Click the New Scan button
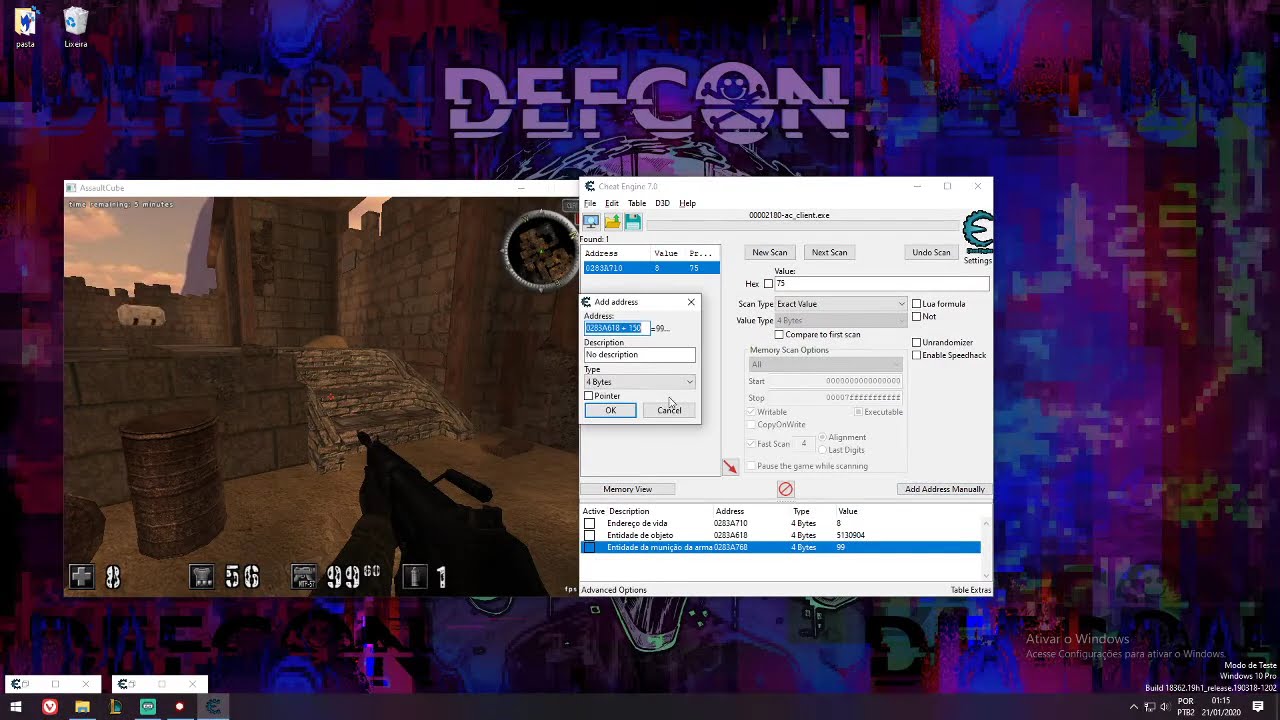 click(770, 253)
